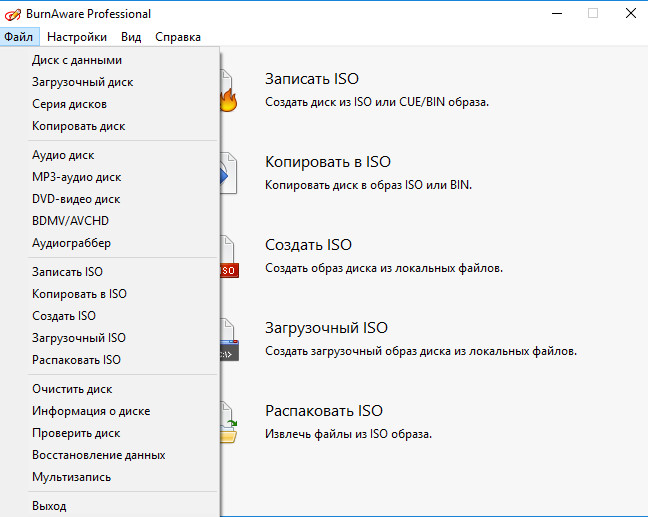Choose Распаковать ISO in the dropdown menu
Image resolution: width=648 pixels, height=517 pixels.
tap(110, 360)
